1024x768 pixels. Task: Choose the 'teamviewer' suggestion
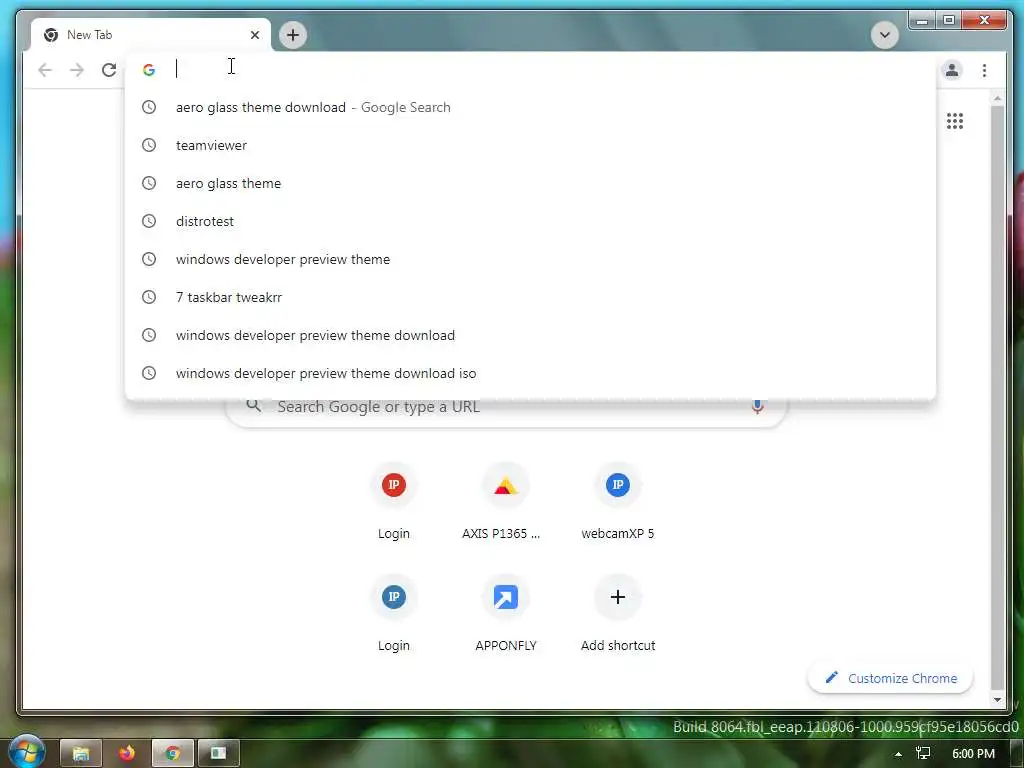click(x=530, y=145)
